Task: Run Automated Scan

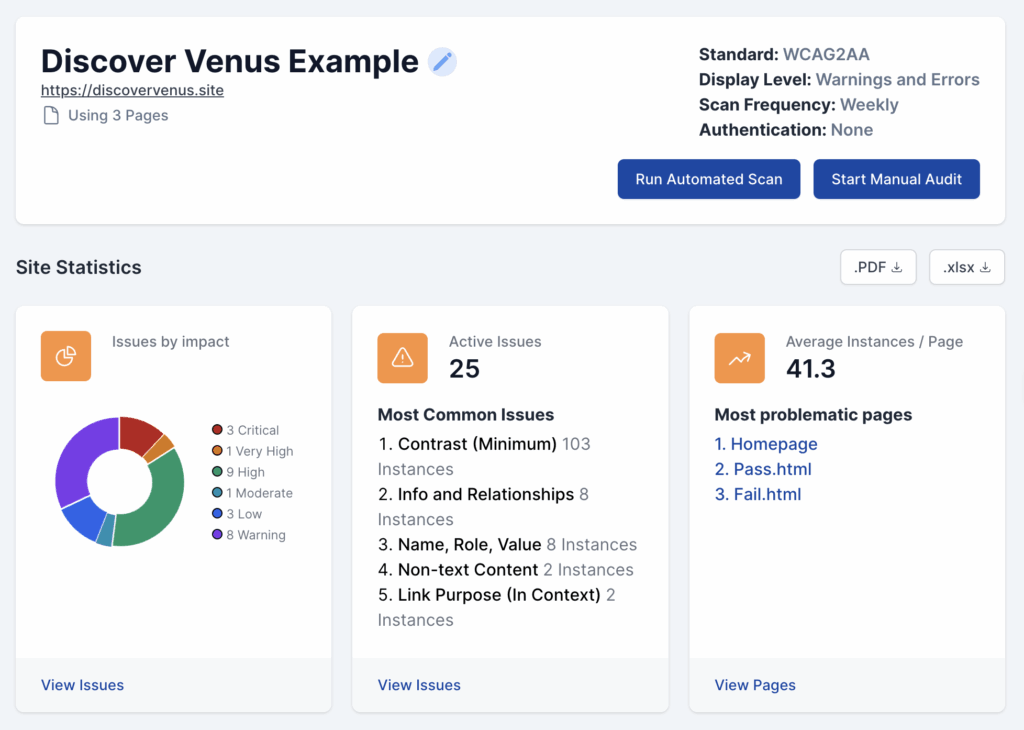Action: point(708,179)
